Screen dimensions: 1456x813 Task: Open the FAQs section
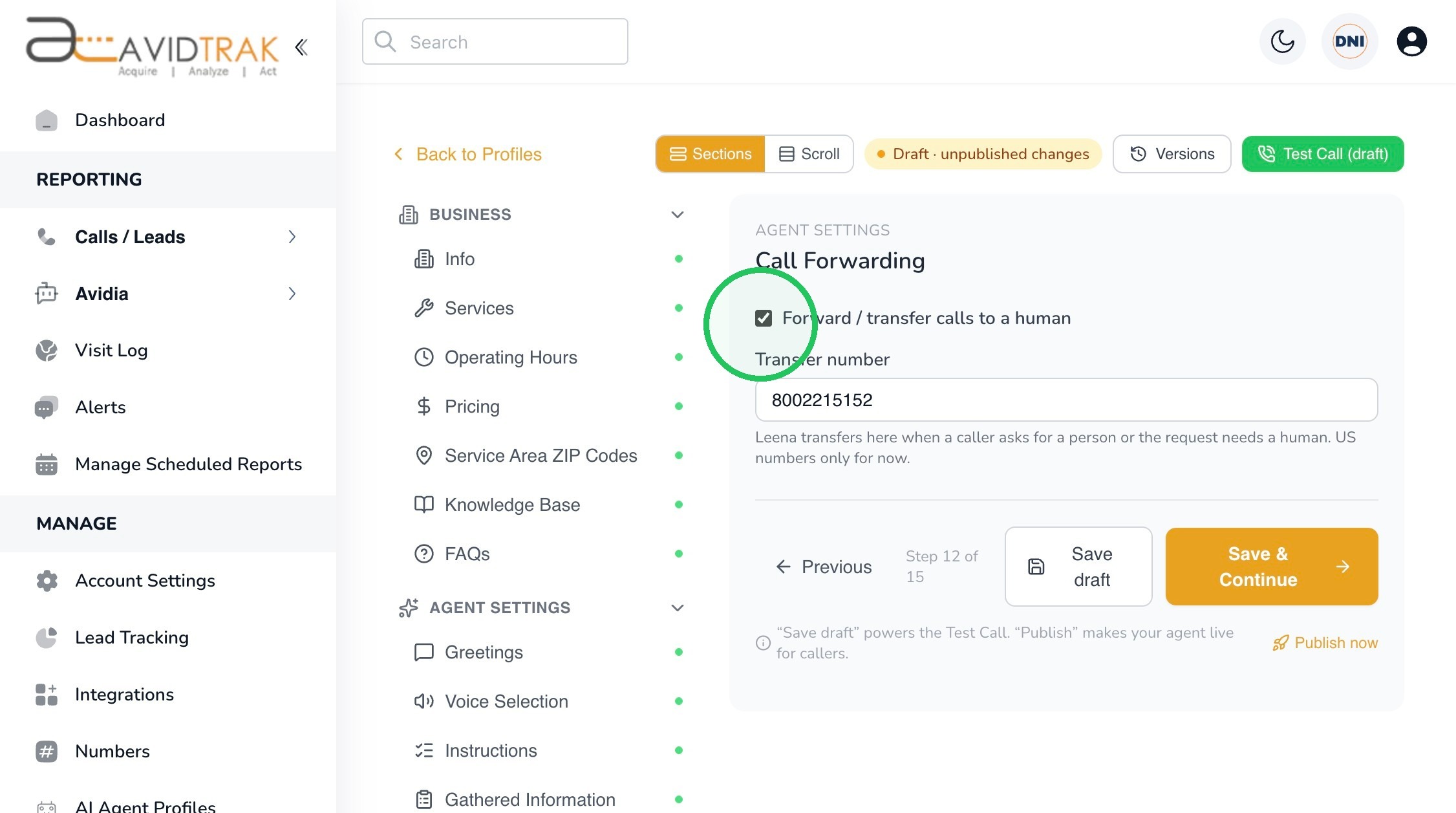(x=548, y=554)
